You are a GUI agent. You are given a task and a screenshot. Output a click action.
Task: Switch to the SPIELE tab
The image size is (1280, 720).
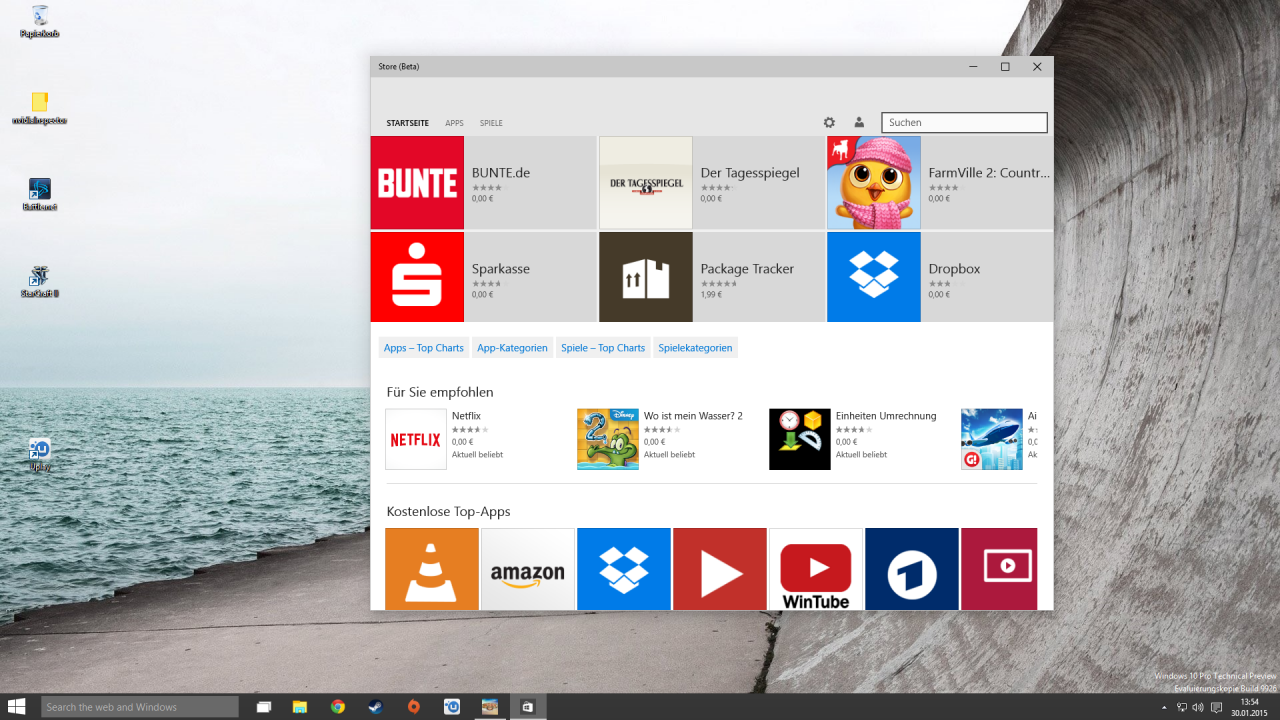pos(491,123)
